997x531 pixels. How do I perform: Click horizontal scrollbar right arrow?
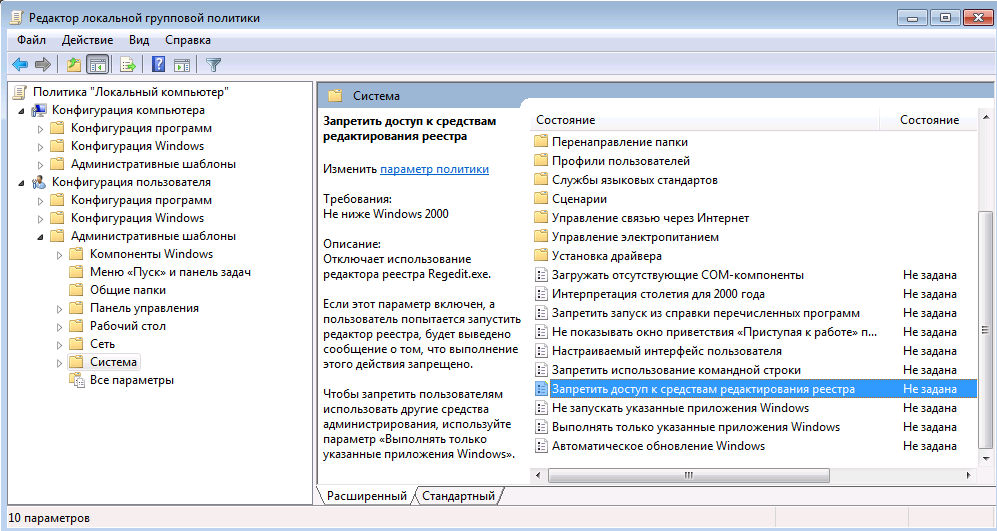click(969, 475)
